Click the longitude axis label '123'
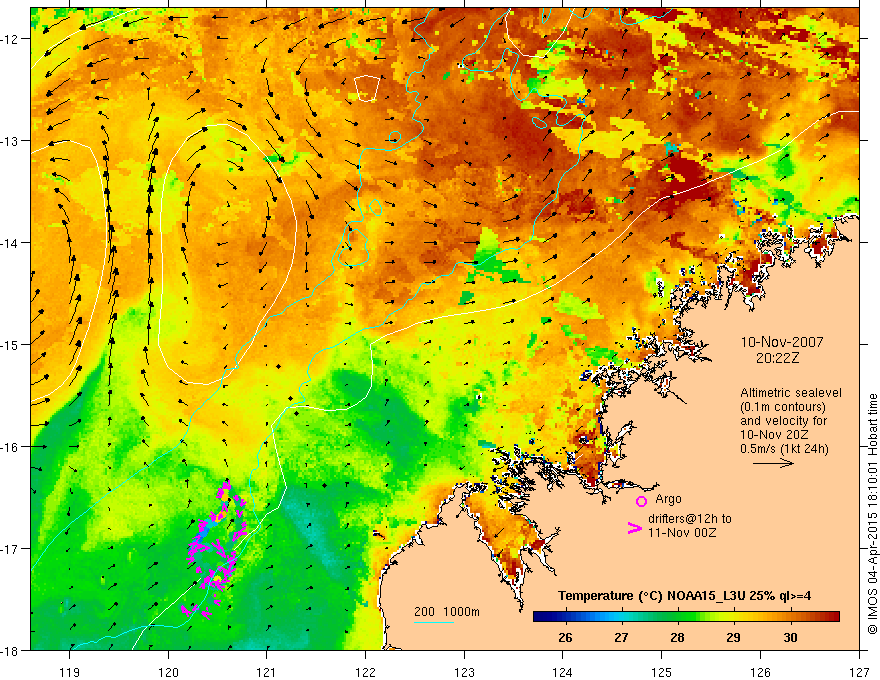Screen dimensions: 880x680 464,672
